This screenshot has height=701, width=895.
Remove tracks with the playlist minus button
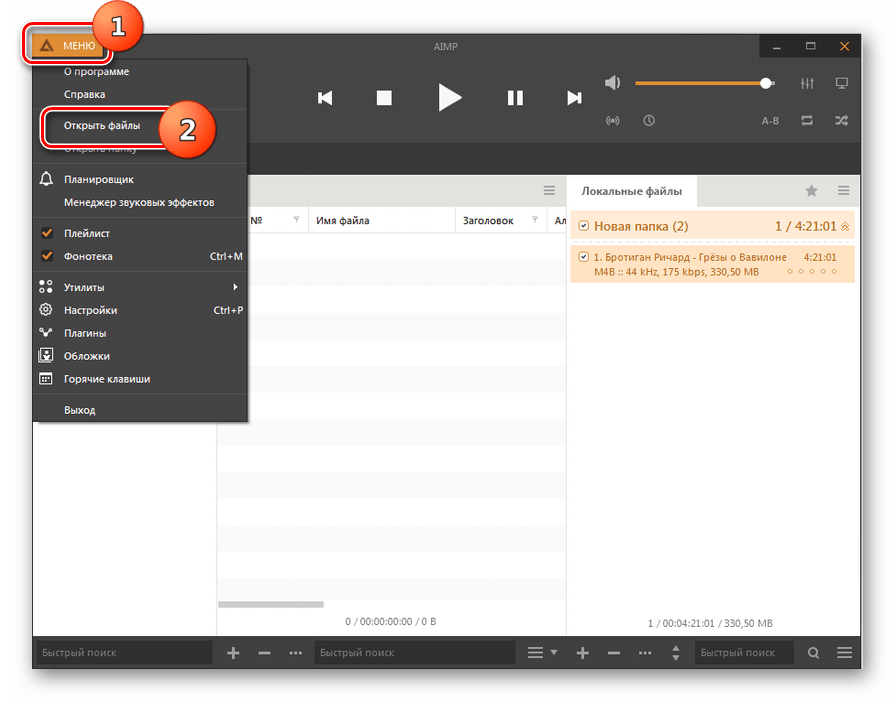(x=614, y=652)
